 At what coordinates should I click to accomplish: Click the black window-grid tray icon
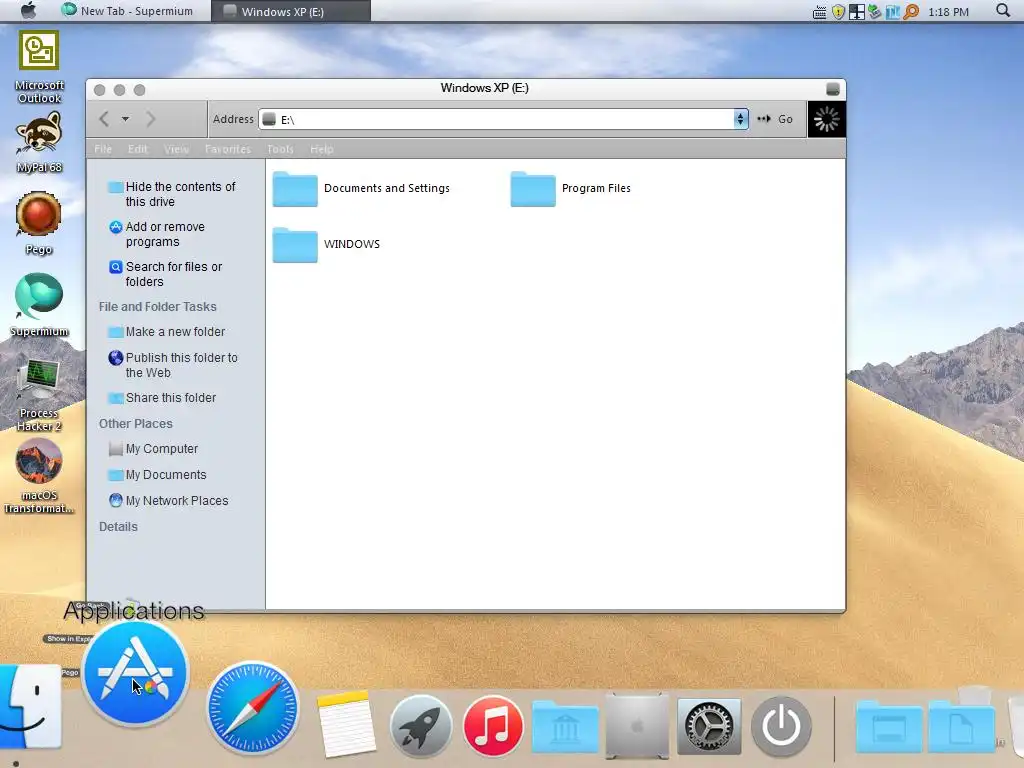(856, 12)
